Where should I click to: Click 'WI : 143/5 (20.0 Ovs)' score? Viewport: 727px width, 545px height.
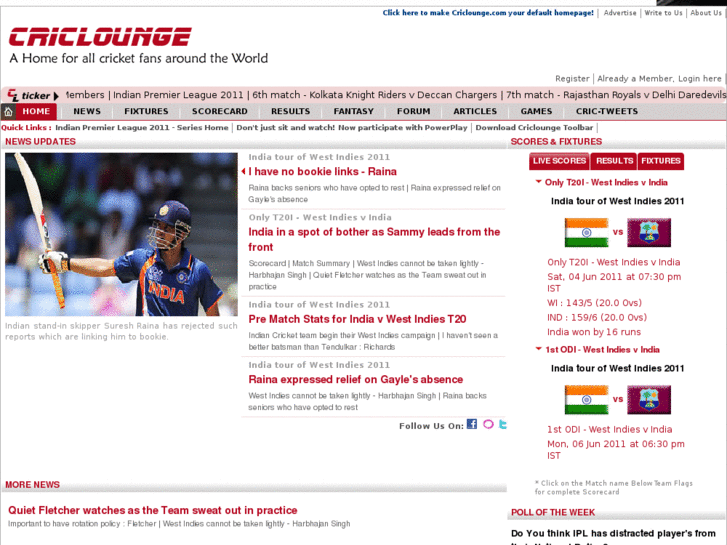tap(594, 303)
